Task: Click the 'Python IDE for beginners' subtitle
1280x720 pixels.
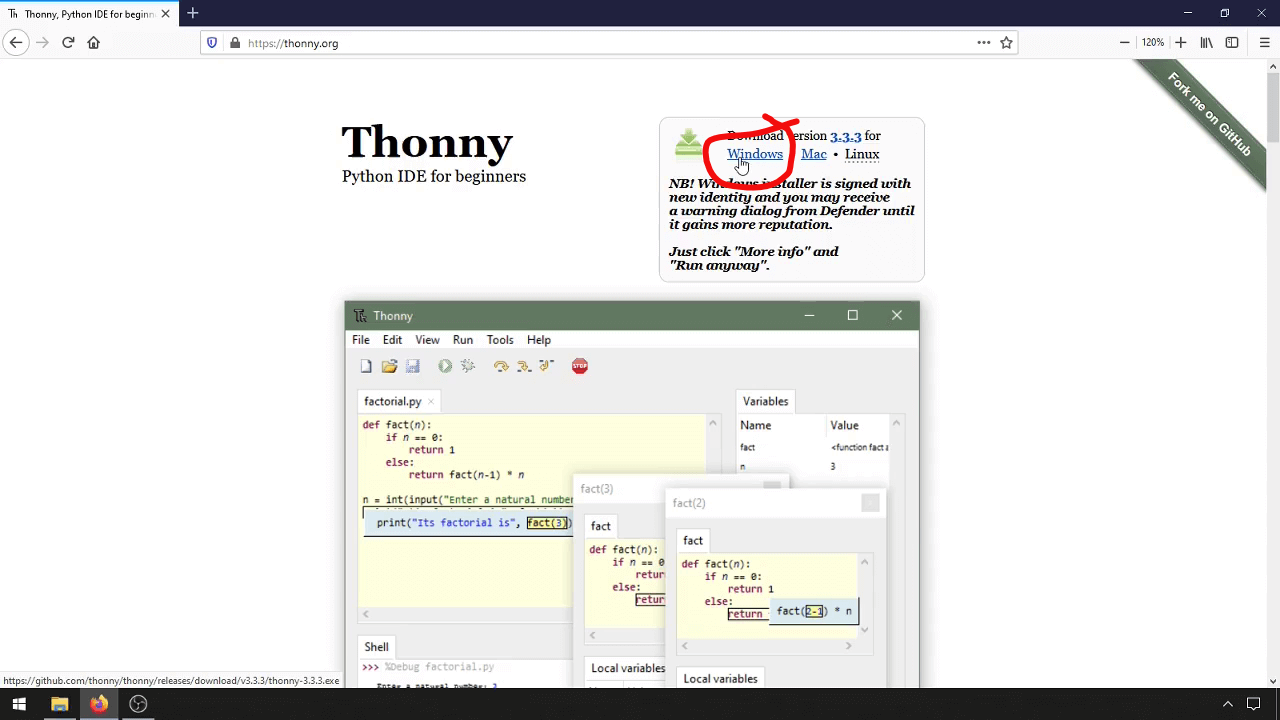Action: 434,176
